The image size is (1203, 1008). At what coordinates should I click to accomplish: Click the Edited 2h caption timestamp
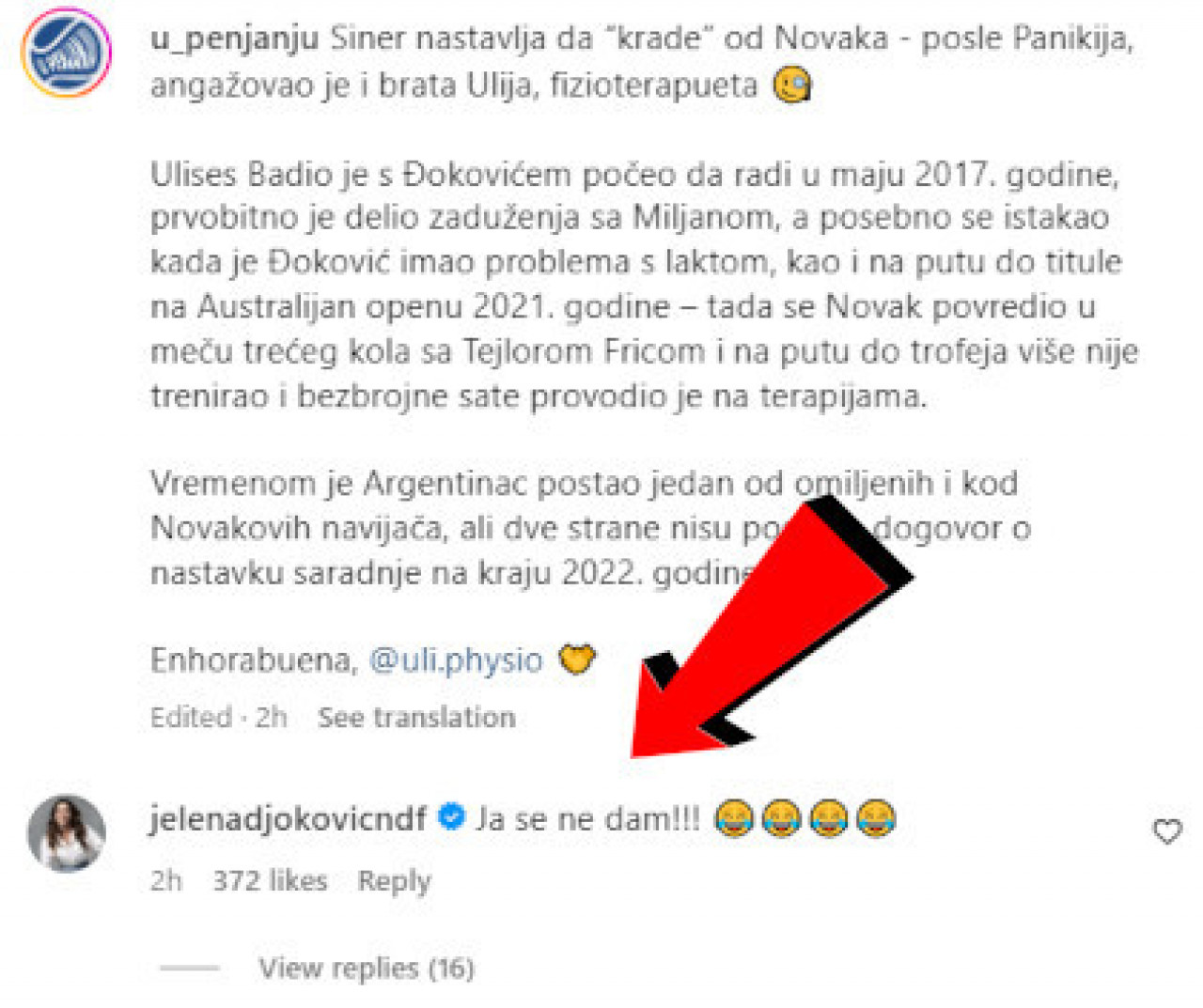(x=219, y=718)
